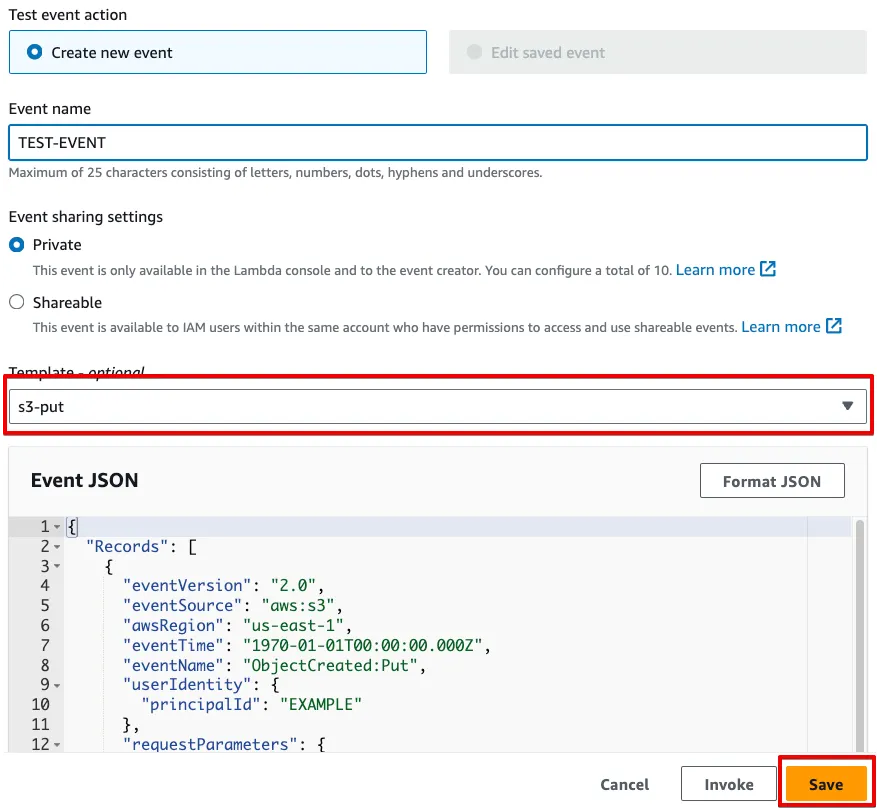881x812 pixels.
Task: Click the "ObjectCreated:Put" value
Action: [x=330, y=665]
